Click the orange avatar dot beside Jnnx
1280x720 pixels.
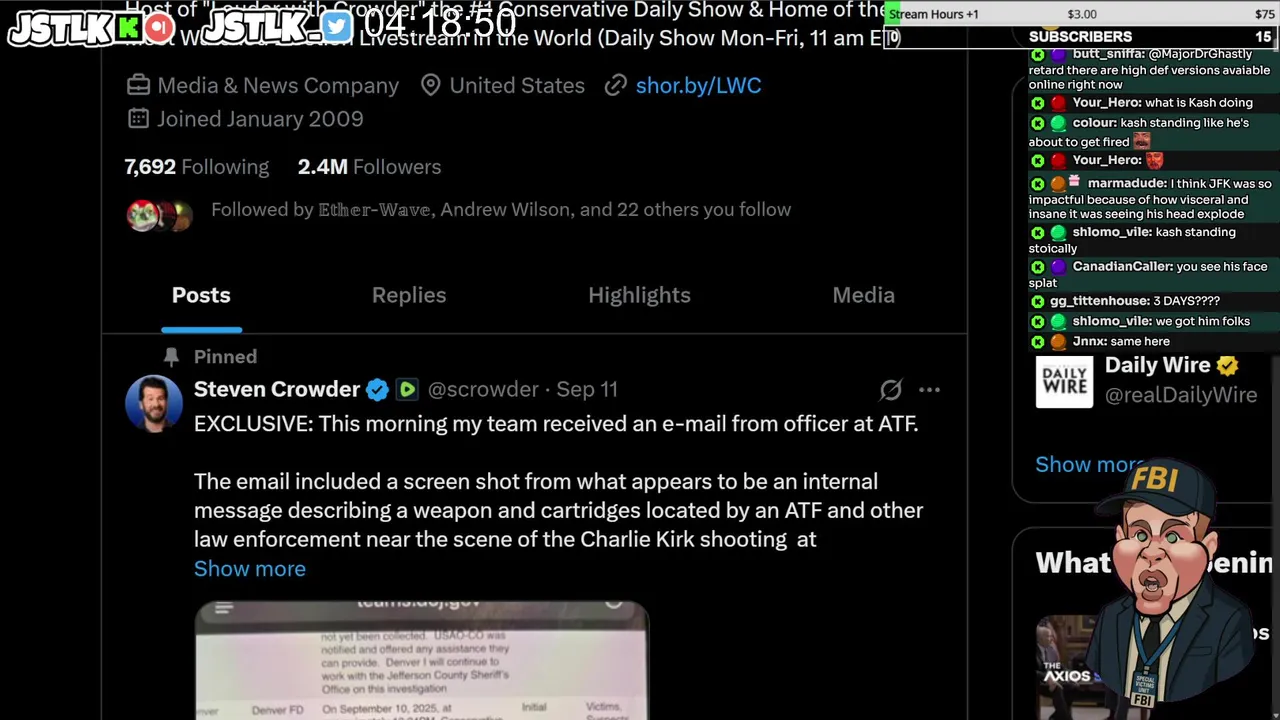[x=1058, y=342]
